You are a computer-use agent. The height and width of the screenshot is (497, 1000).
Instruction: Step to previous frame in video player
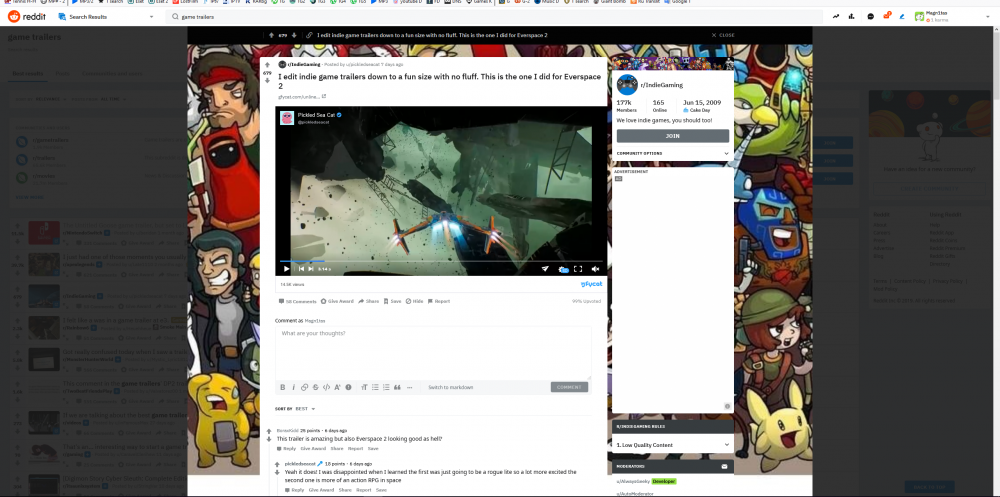[x=301, y=269]
